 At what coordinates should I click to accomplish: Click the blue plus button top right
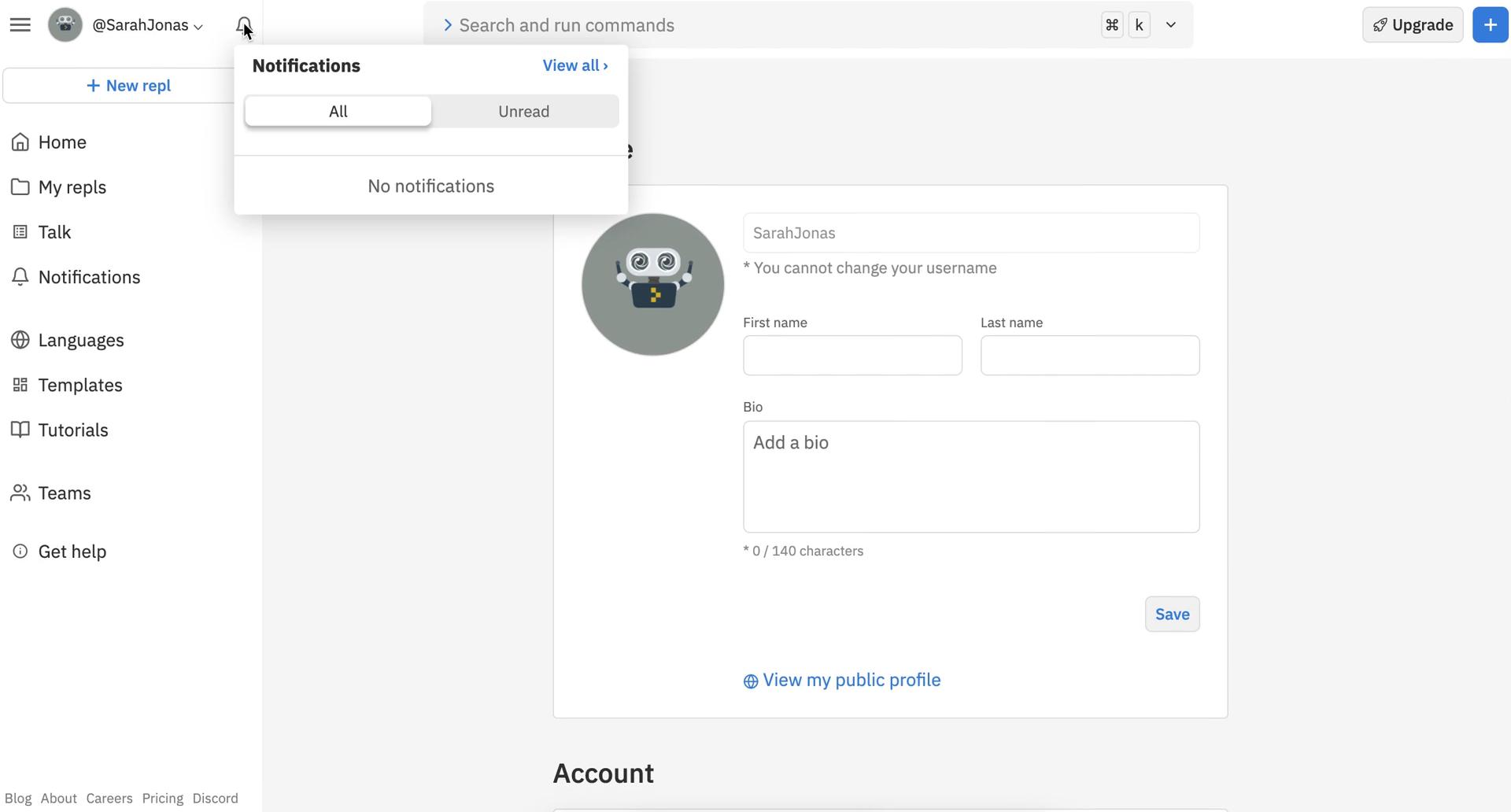[1489, 25]
